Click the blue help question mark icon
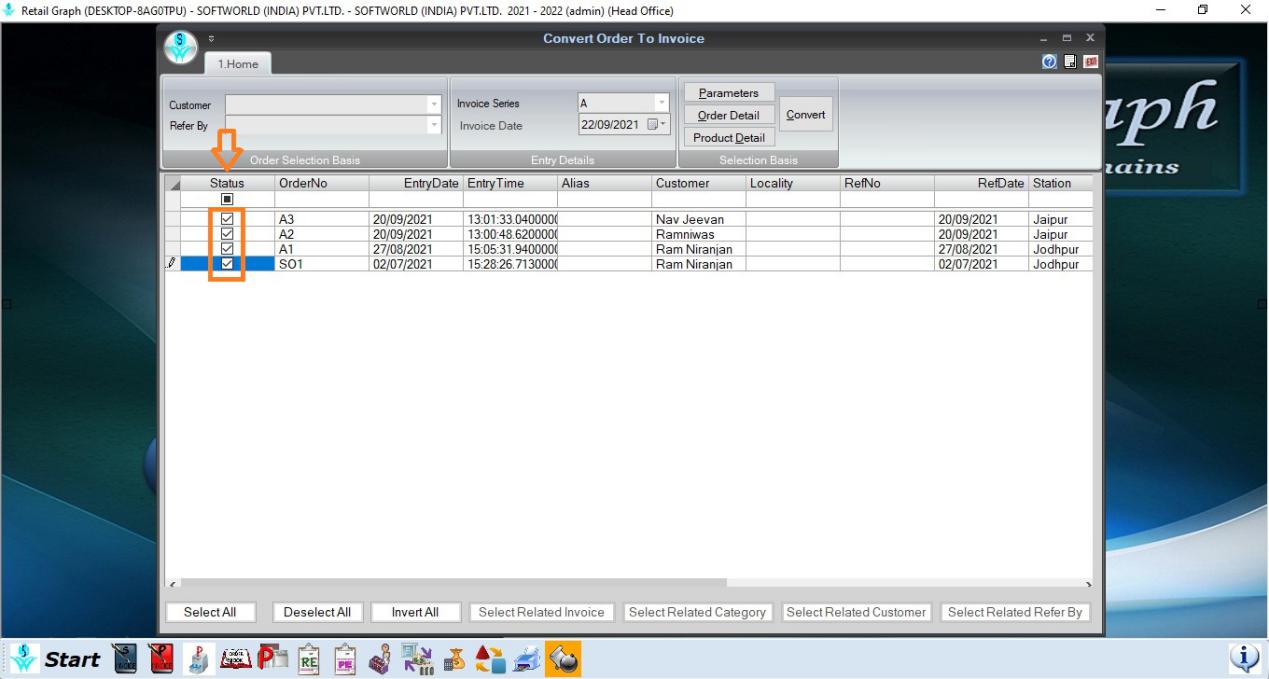The height and width of the screenshot is (679, 1269). [1049, 62]
